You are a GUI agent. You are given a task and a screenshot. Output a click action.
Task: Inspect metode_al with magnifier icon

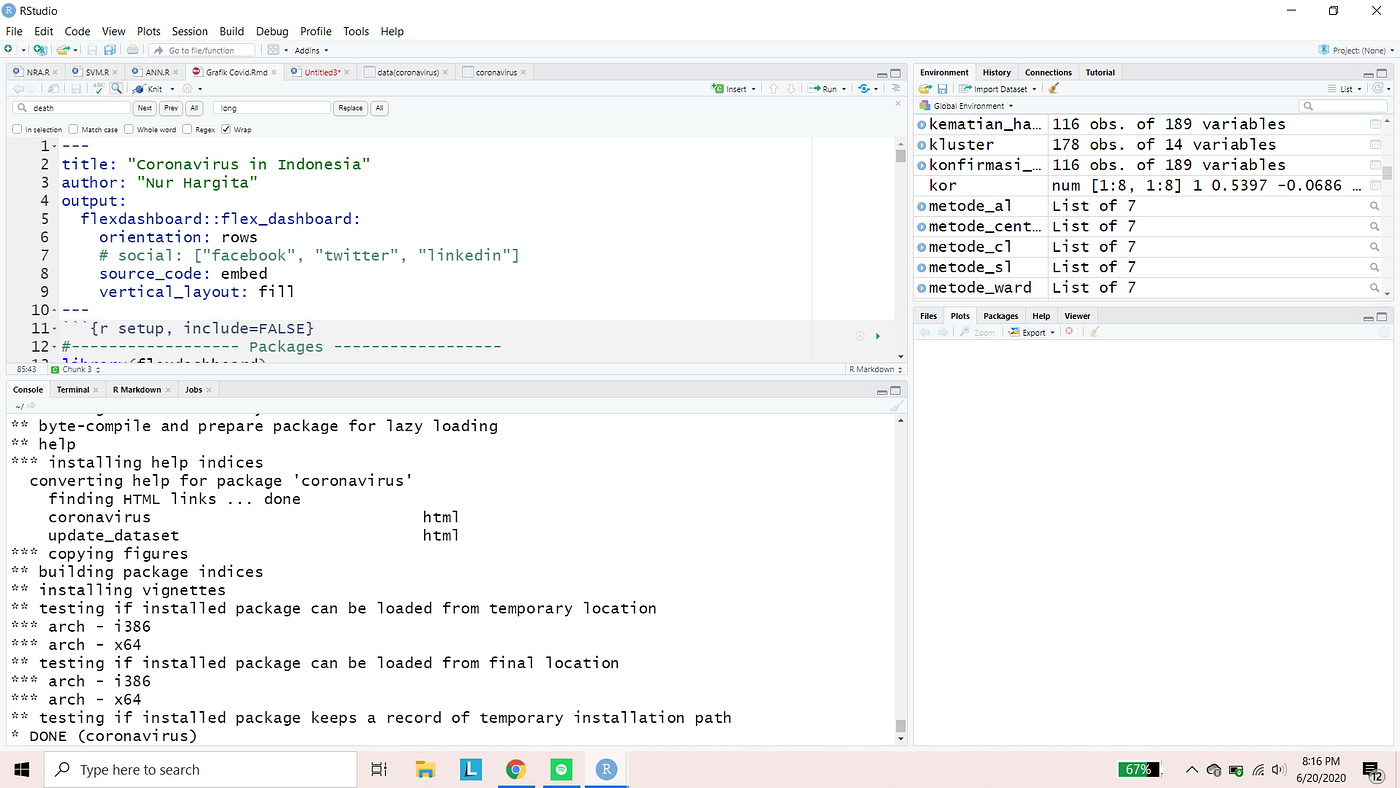click(1375, 206)
